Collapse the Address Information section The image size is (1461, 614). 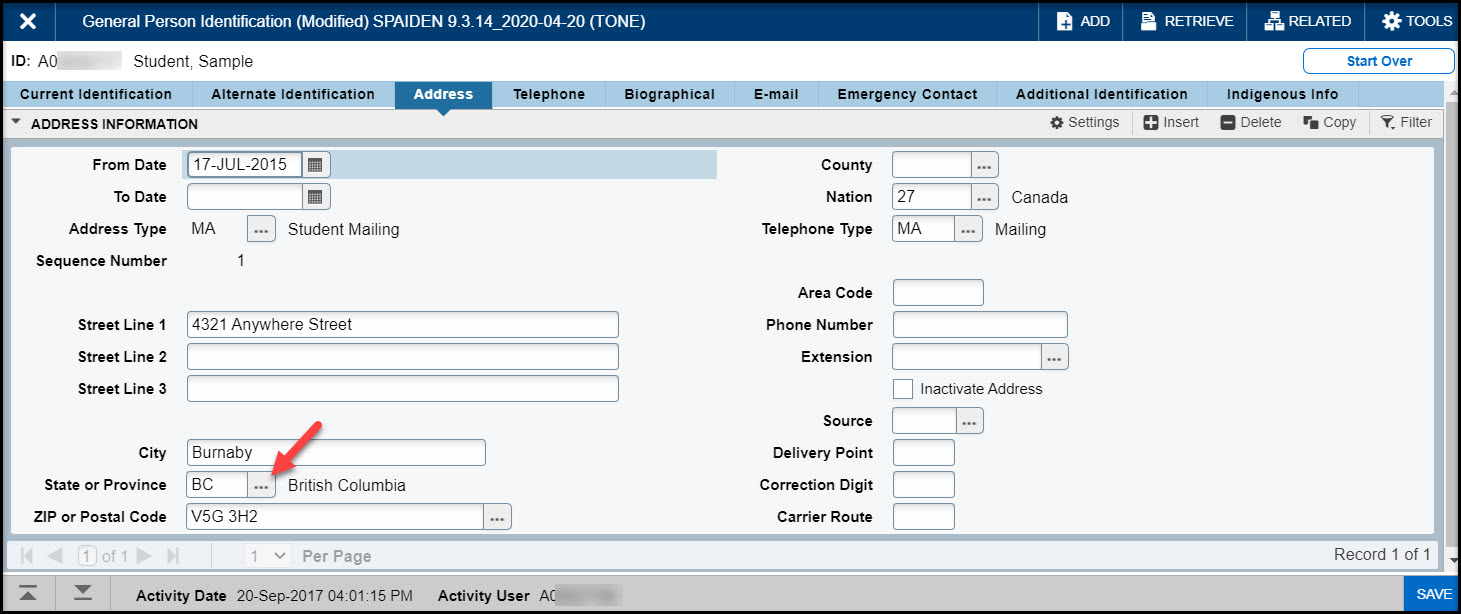[x=16, y=124]
